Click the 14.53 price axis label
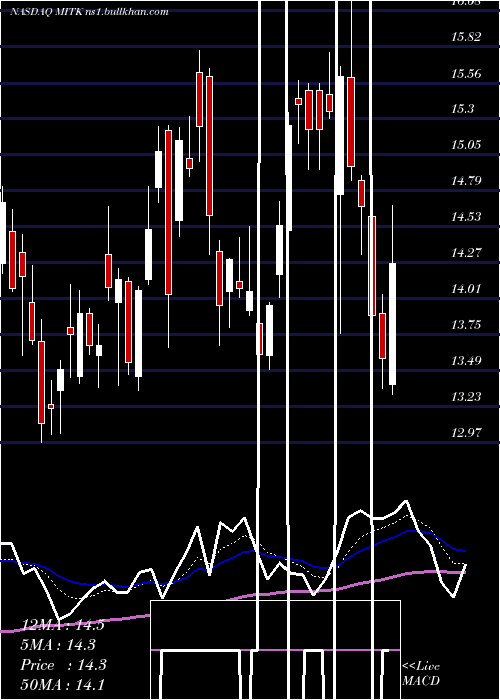Screen dimensions: 500x700 [466, 217]
